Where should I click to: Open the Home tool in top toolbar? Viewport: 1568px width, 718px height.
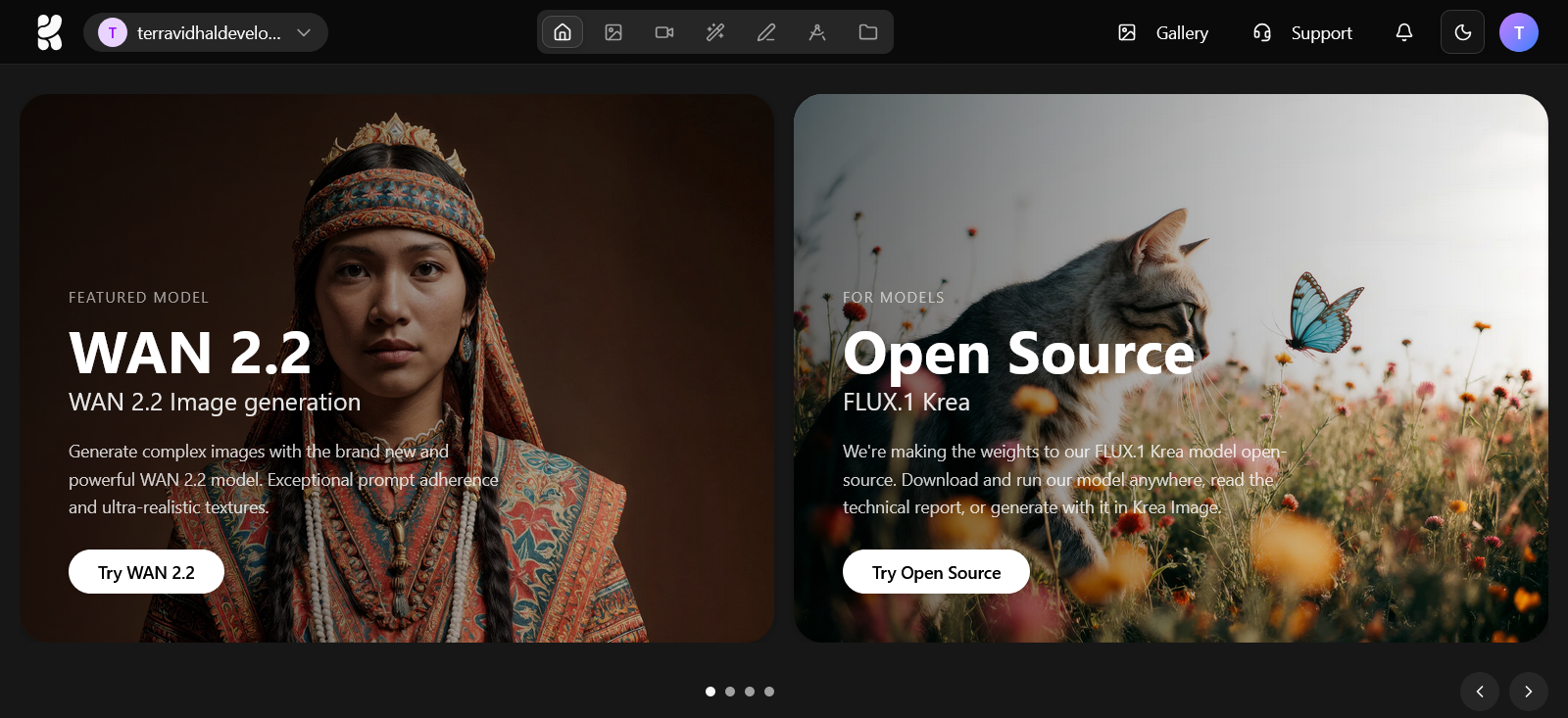[563, 32]
